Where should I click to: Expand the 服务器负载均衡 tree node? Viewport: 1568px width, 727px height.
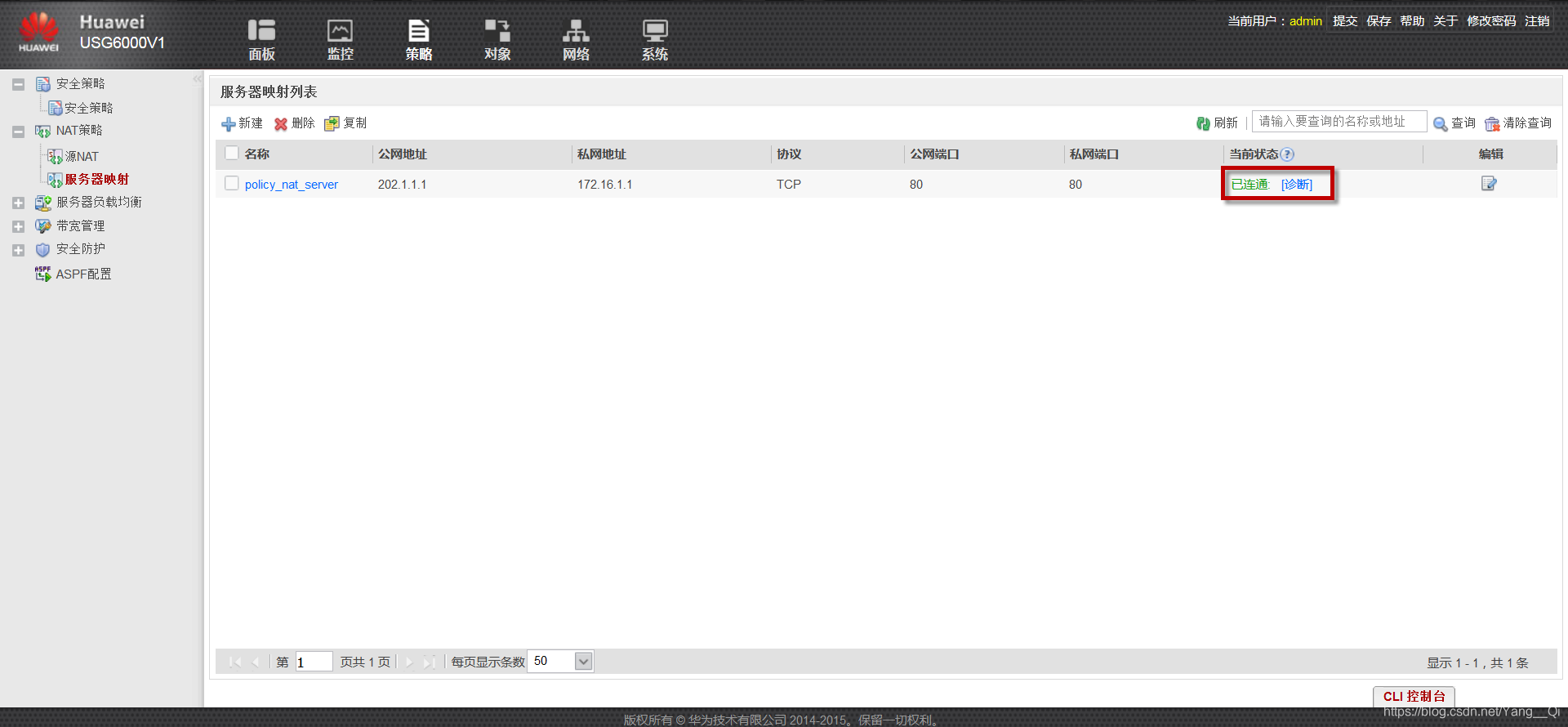click(18, 203)
